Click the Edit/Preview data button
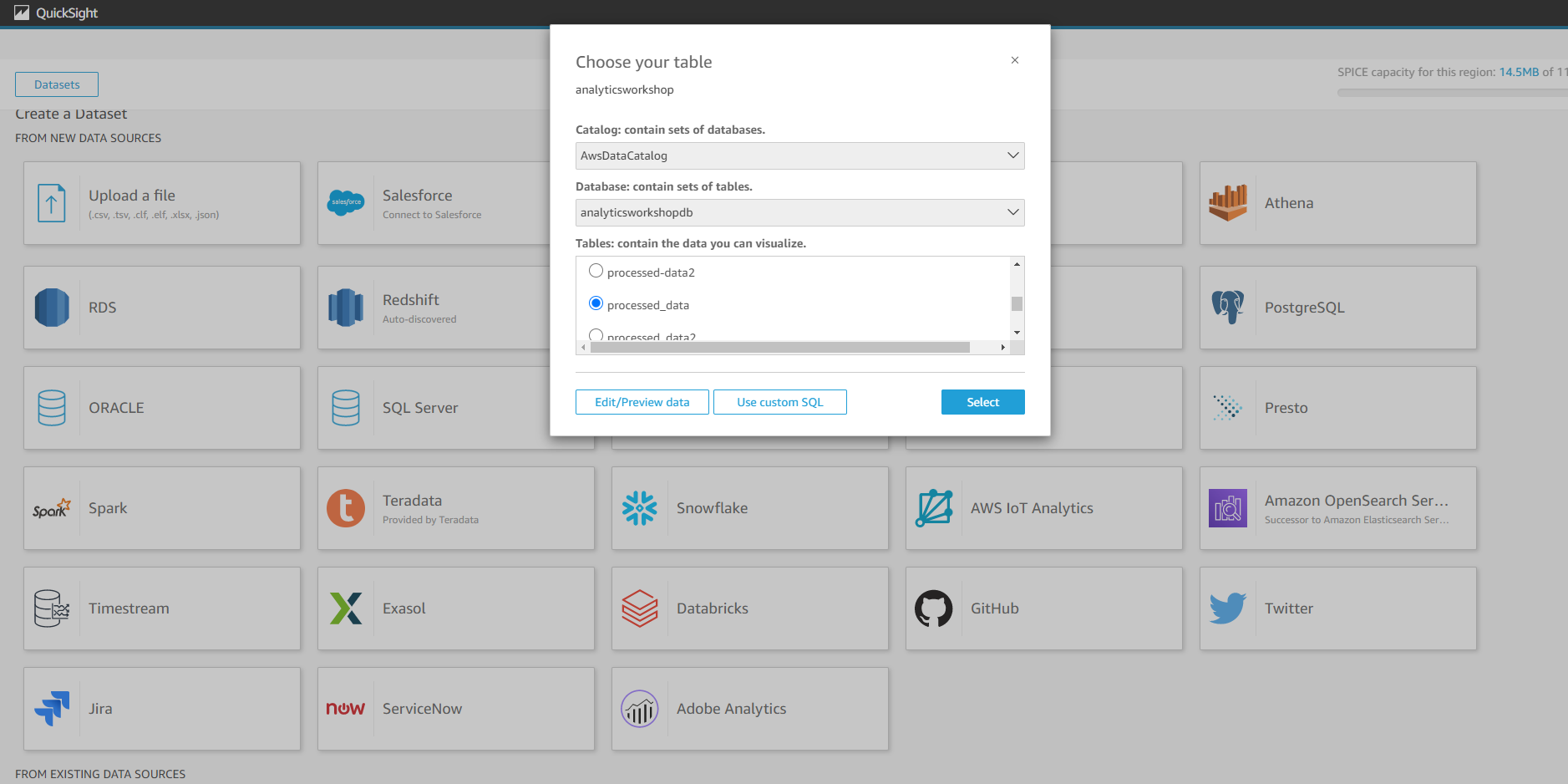 pos(642,402)
